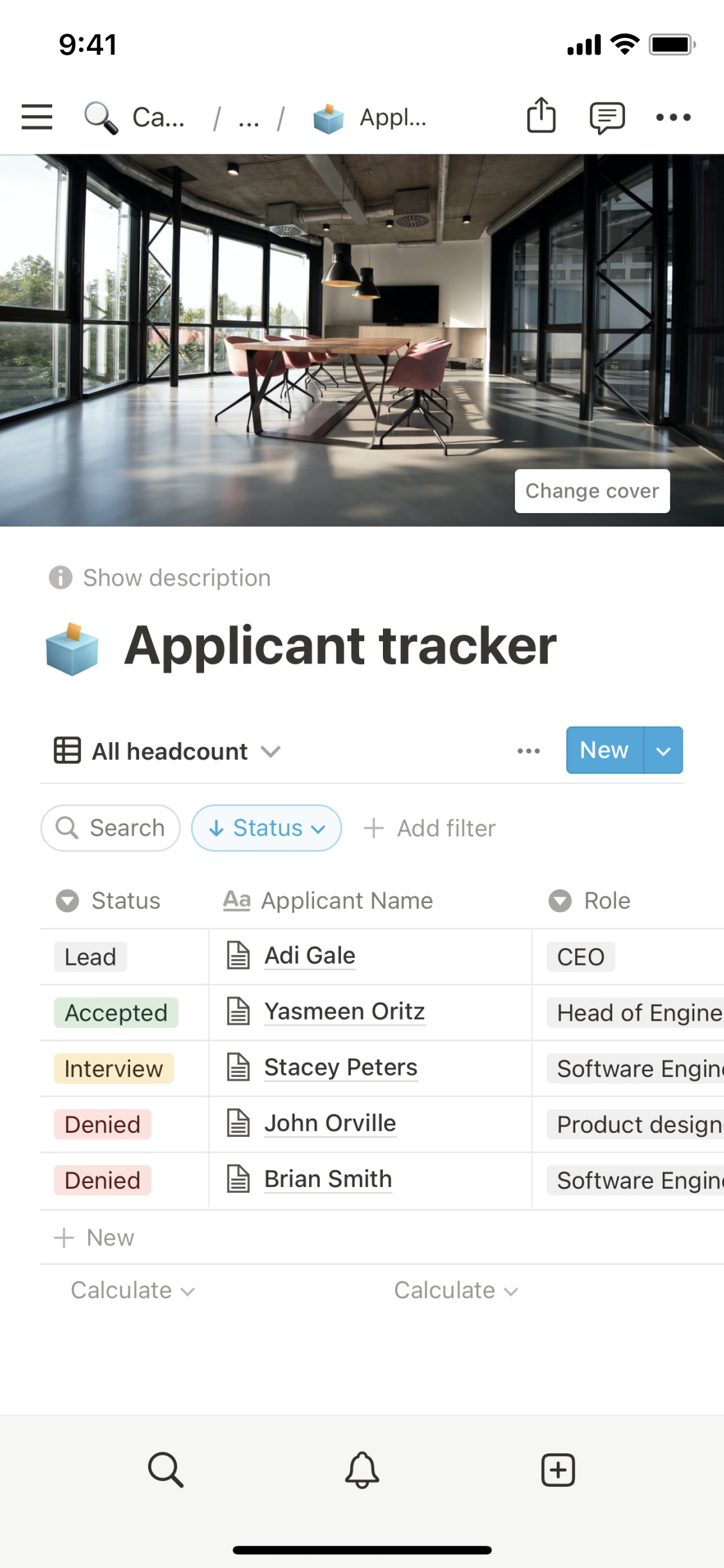Tap the Applicant tracker ballot box icon
This screenshot has height=1568, width=724.
(72, 649)
